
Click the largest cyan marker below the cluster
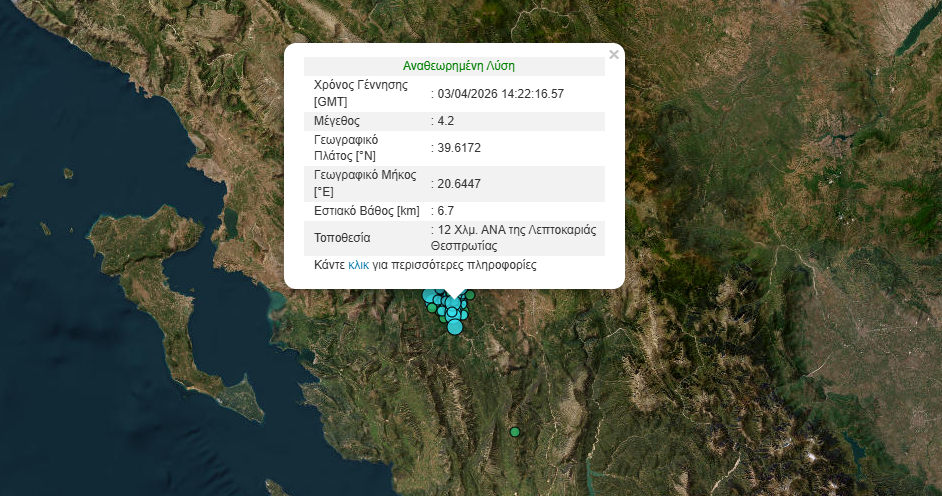[x=455, y=326]
